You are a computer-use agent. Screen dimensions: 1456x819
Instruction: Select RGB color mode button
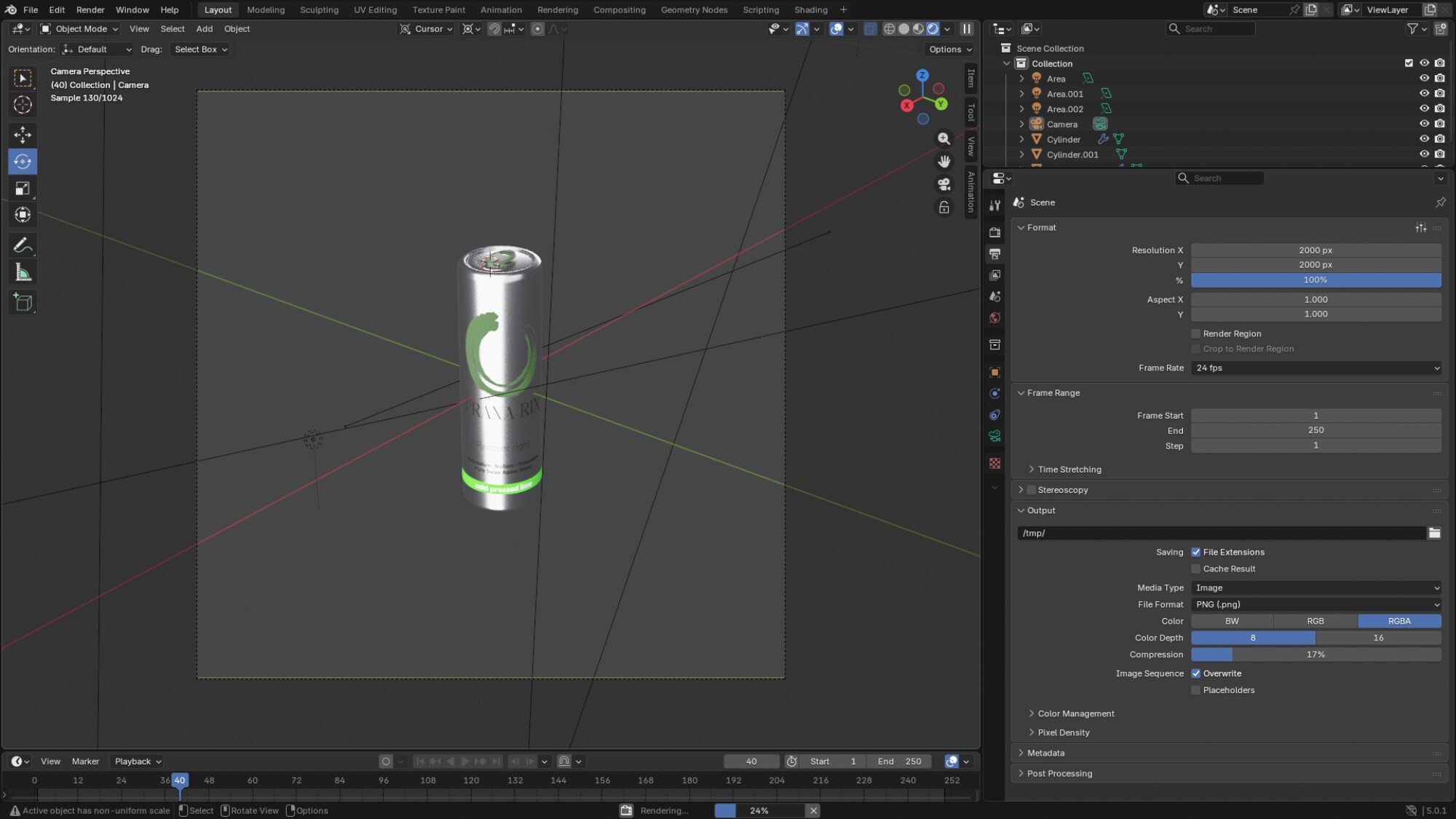pos(1315,621)
